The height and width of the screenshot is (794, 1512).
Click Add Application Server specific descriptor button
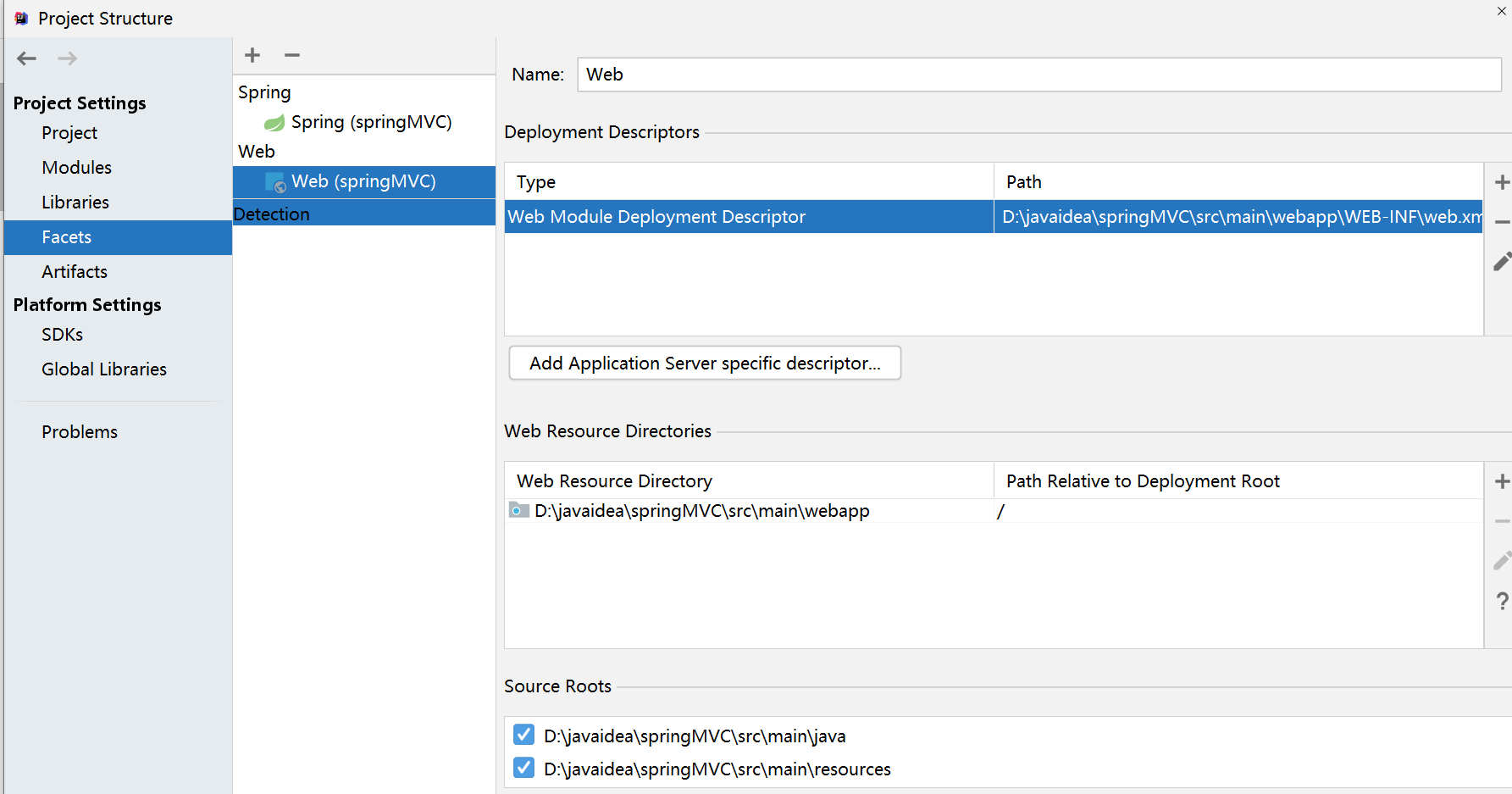[x=705, y=364]
